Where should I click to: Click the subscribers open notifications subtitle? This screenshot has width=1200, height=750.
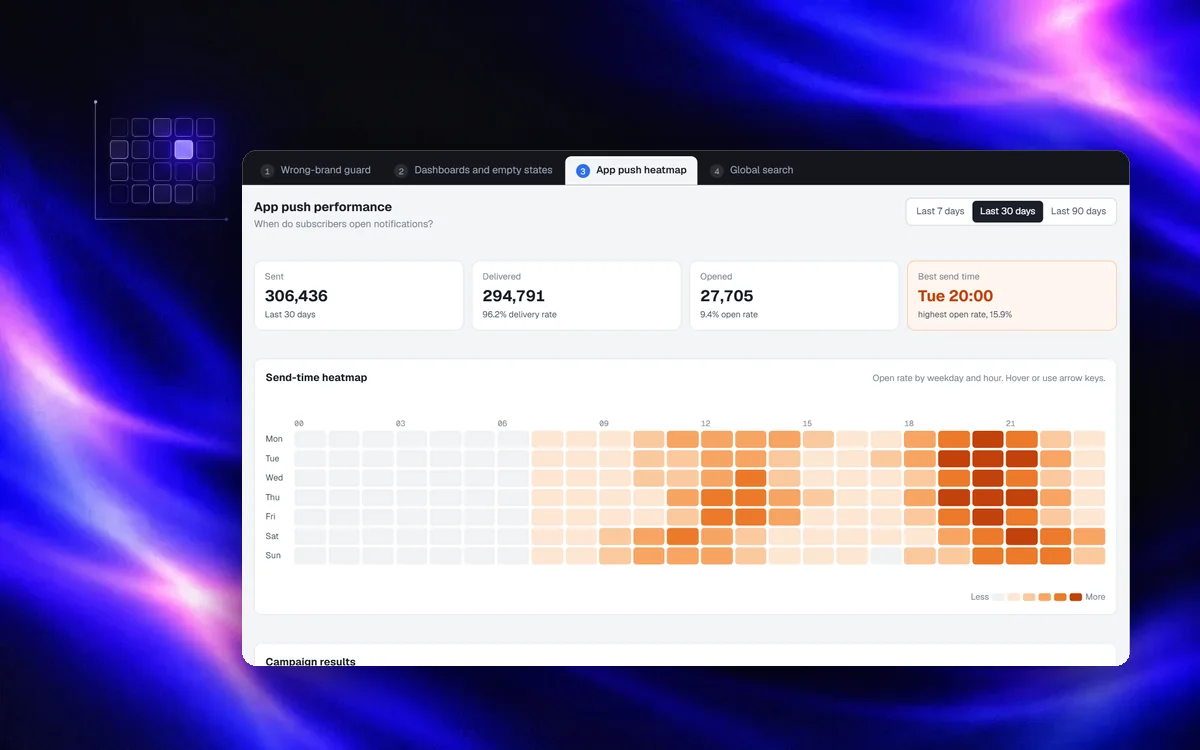(343, 224)
